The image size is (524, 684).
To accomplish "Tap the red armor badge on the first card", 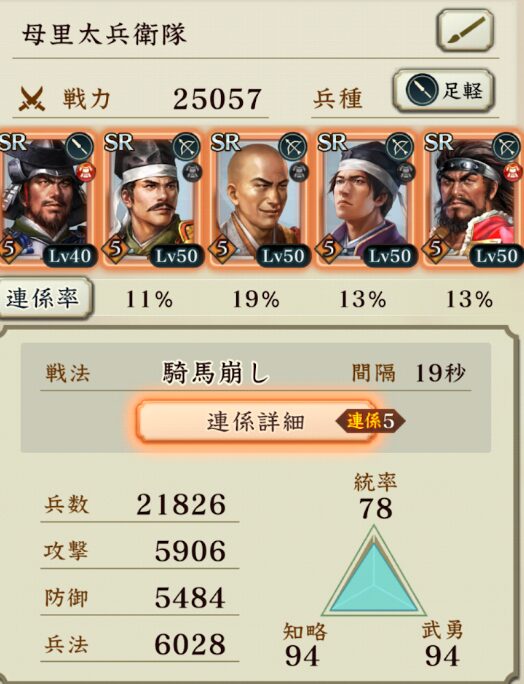I will click(x=85, y=172).
